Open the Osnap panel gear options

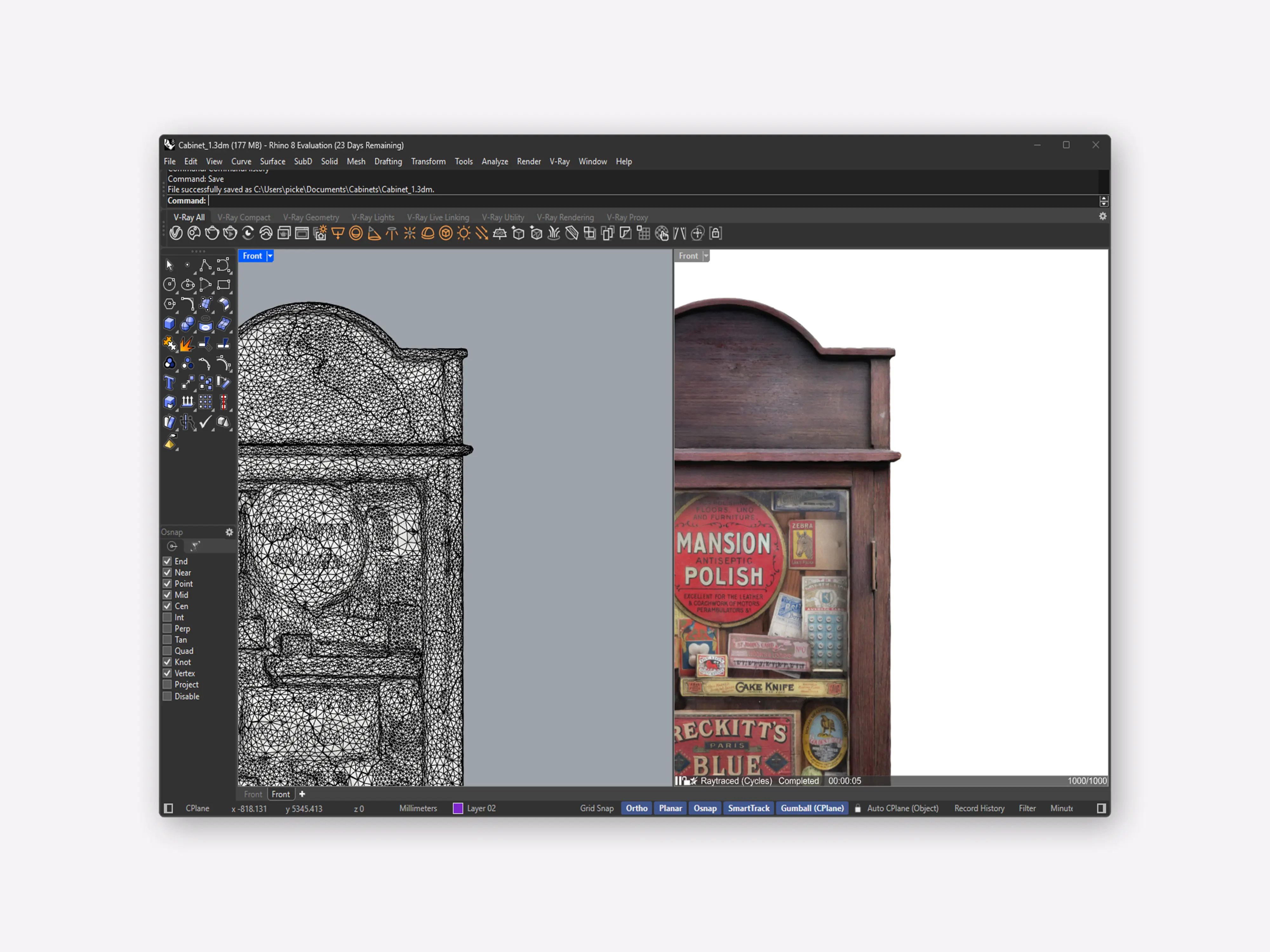pos(229,532)
